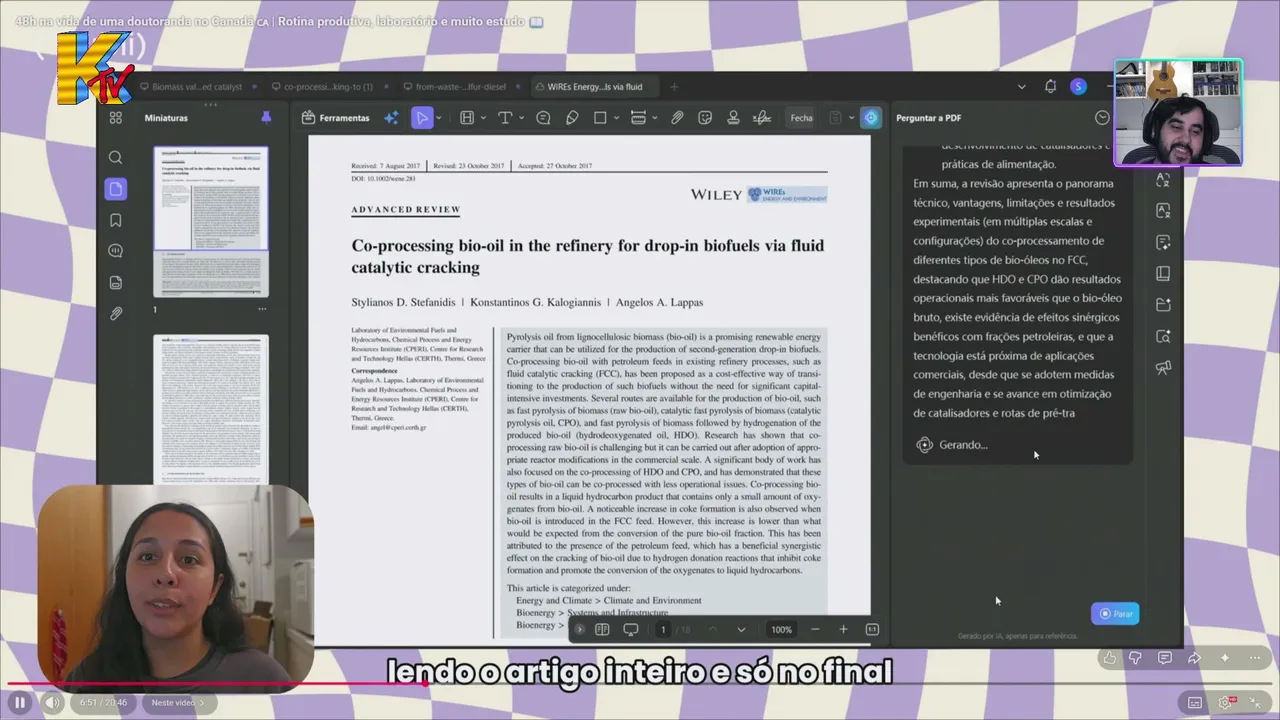The height and width of the screenshot is (720, 1280).
Task: Dislike the video with thumbs down
Action: click(1135, 658)
